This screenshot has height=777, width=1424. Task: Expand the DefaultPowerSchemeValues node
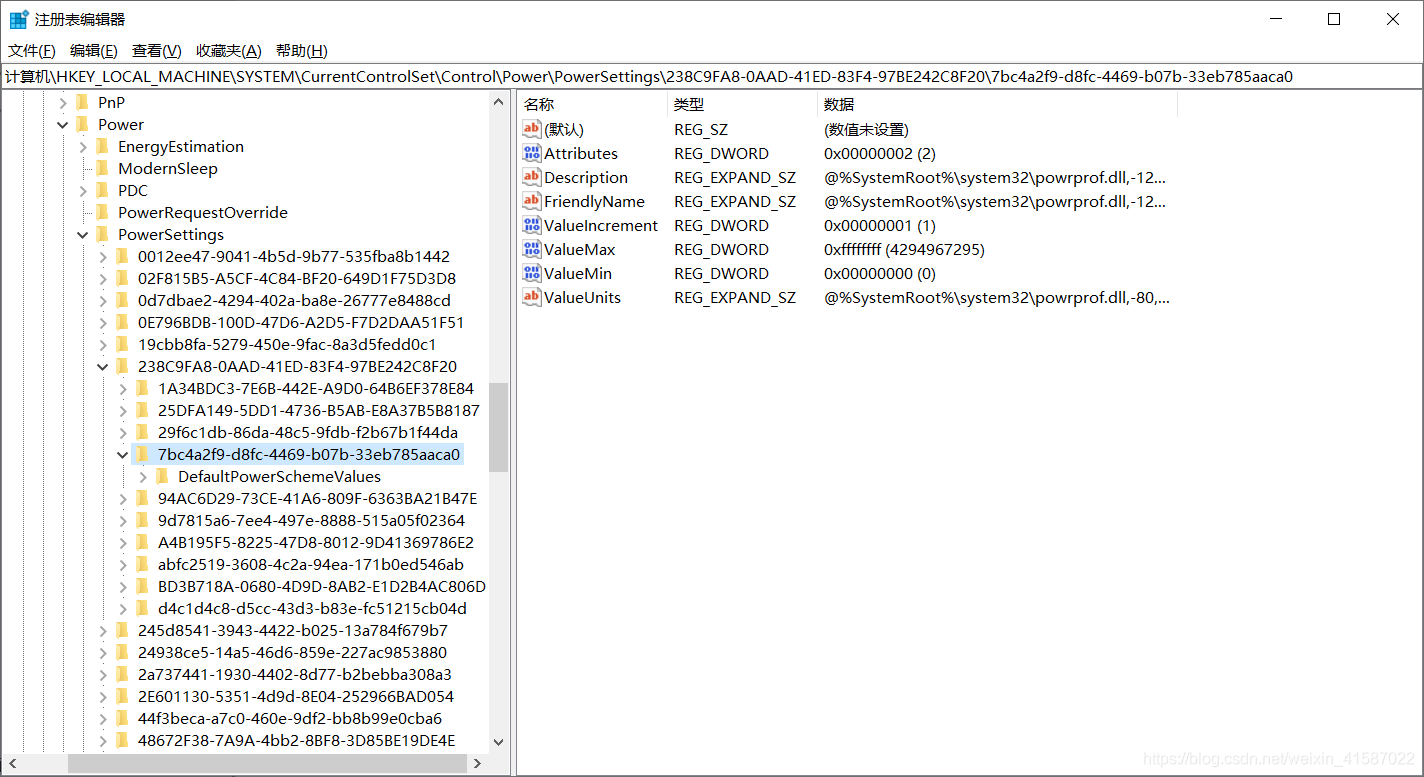pos(143,477)
